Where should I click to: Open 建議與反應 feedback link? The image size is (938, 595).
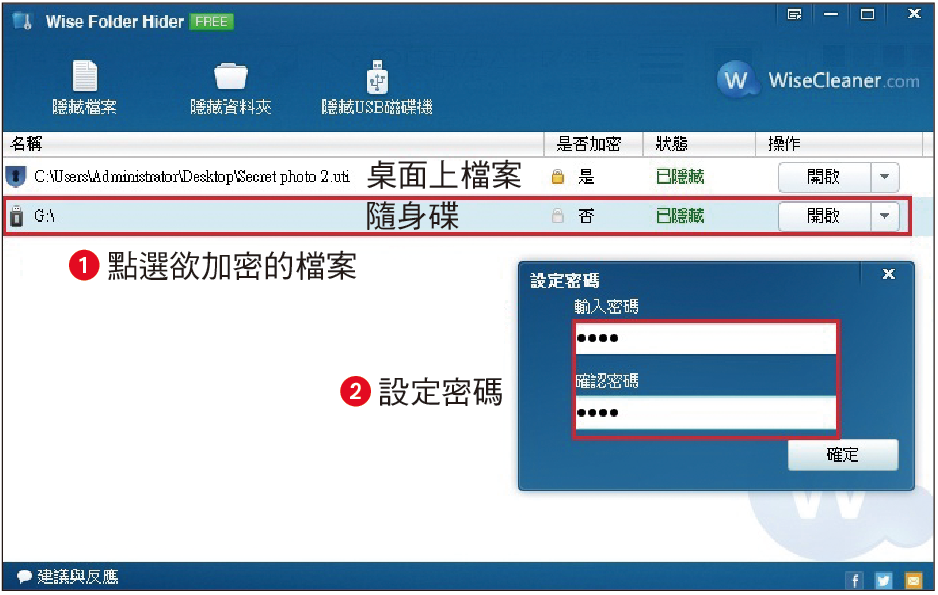(x=68, y=577)
